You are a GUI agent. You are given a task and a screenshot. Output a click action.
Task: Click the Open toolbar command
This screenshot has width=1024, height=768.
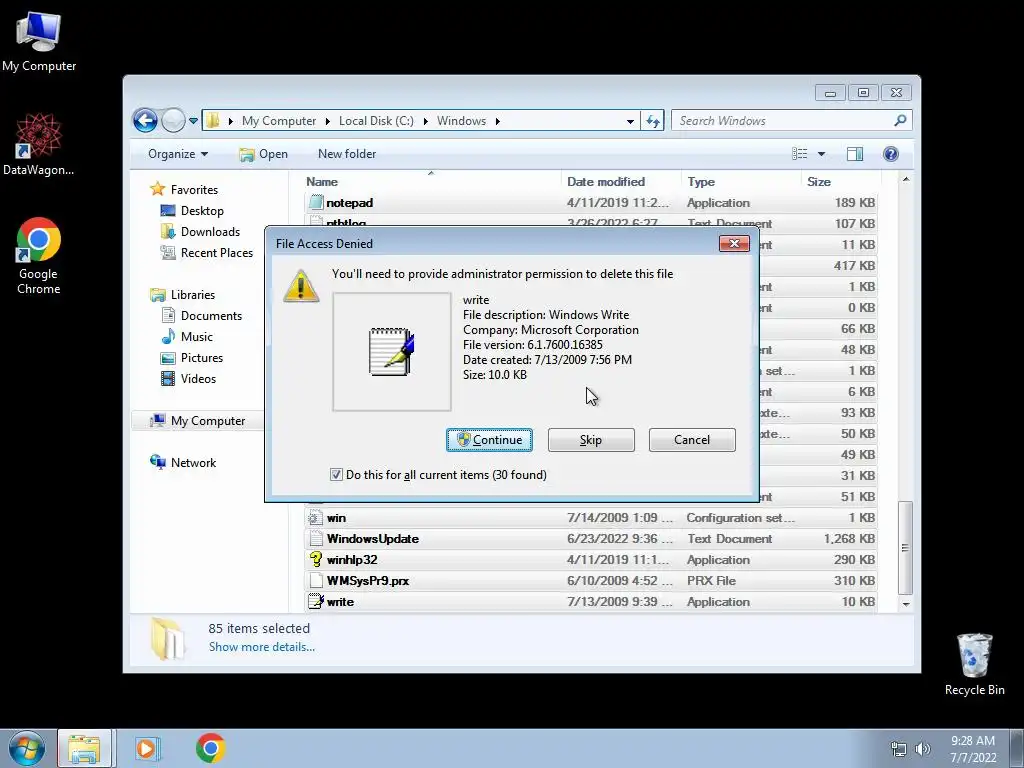click(x=263, y=154)
